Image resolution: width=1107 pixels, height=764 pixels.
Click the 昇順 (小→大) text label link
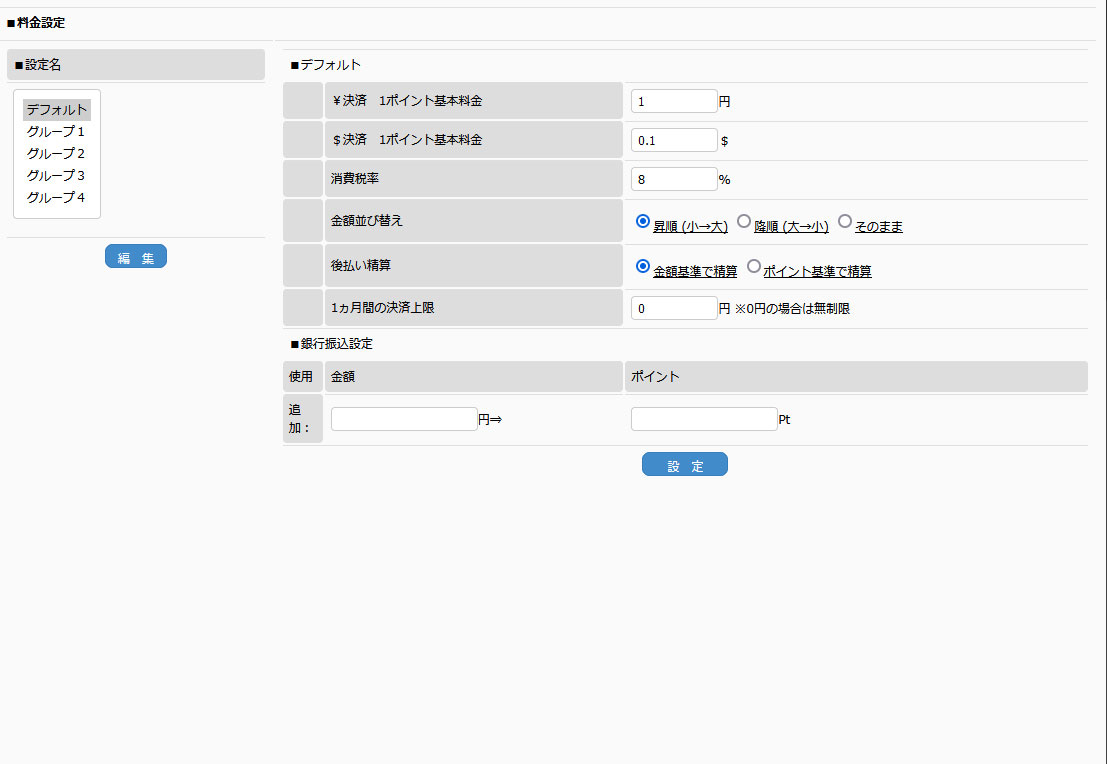(x=690, y=227)
